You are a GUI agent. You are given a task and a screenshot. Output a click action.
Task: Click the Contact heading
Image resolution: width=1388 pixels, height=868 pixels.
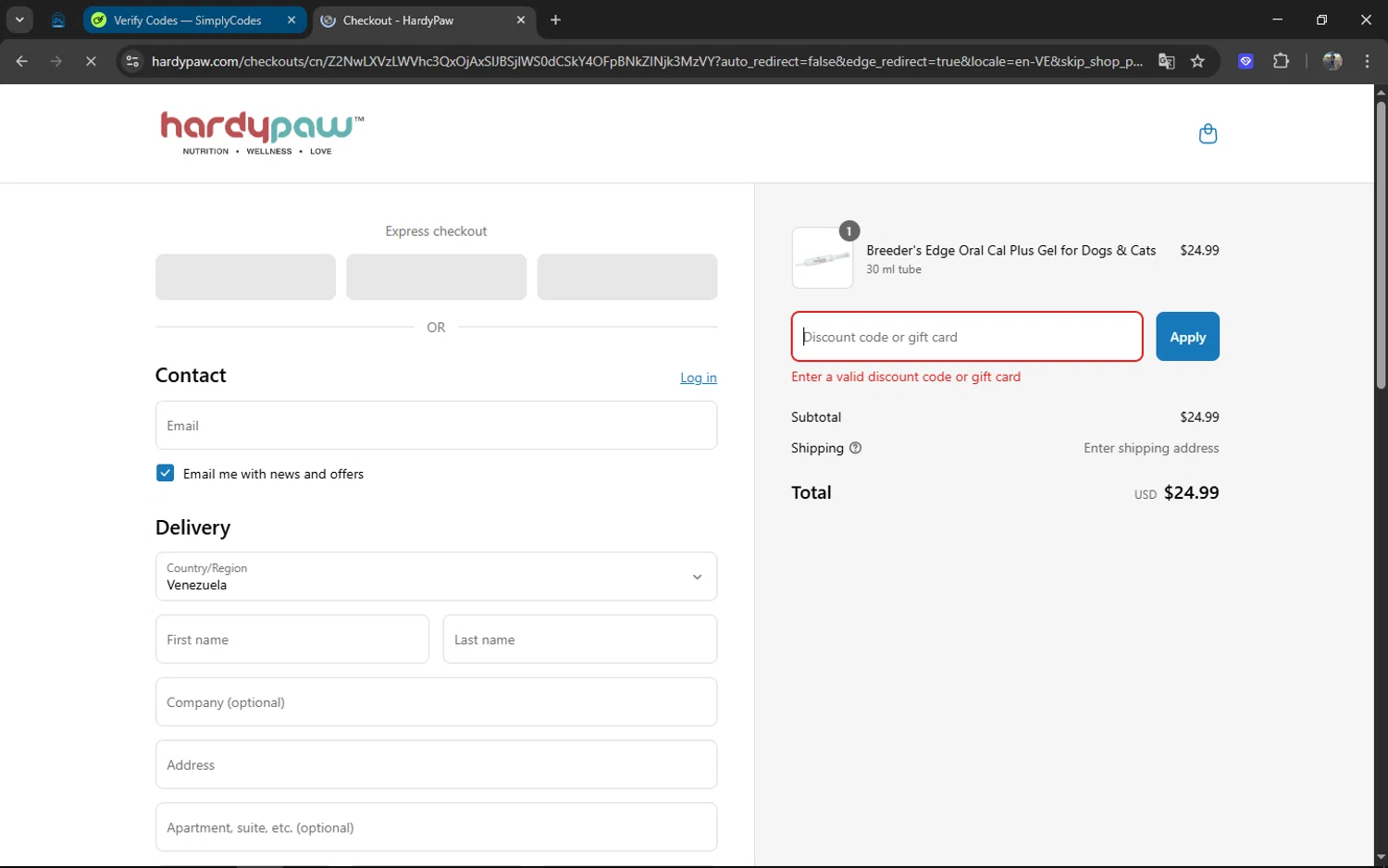(191, 375)
